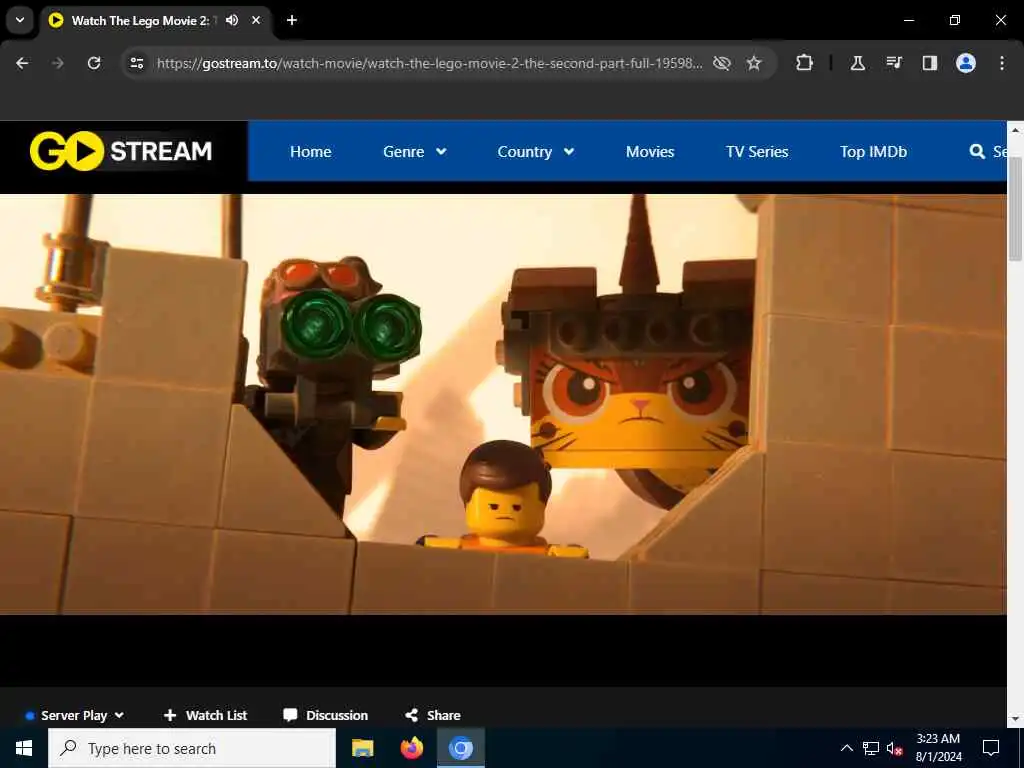Show hidden system tray icons
1024x768 pixels.
pos(846,748)
